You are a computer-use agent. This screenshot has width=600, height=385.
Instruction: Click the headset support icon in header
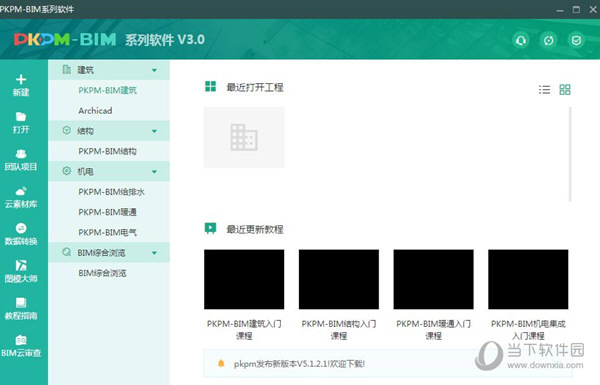point(521,40)
